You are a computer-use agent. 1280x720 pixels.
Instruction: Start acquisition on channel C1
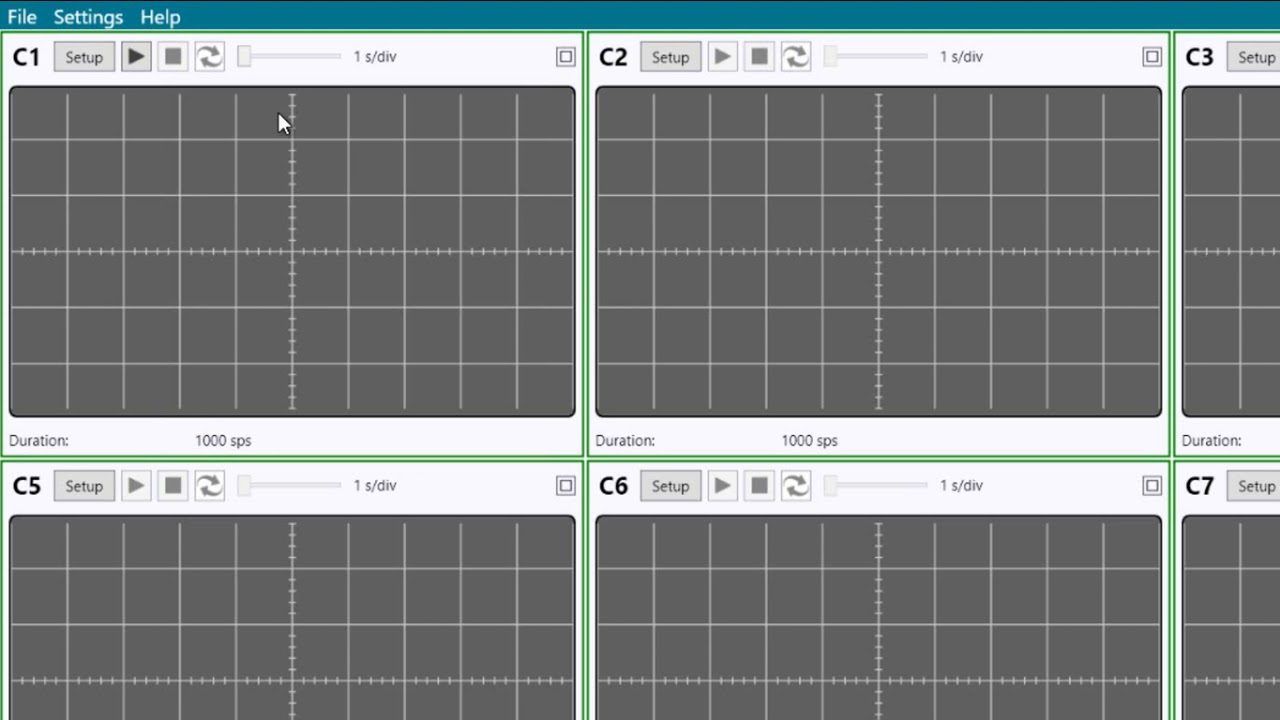pos(136,57)
